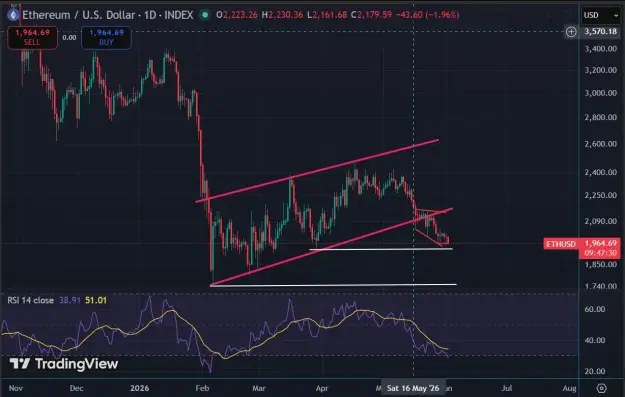Click the green market status dot
The width and height of the screenshot is (625, 397).
(205, 15)
